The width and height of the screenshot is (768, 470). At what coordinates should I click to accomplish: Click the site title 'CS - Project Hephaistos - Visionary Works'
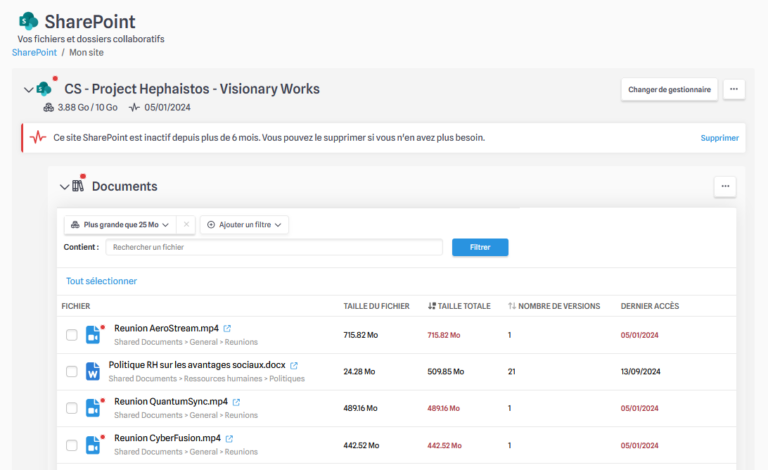pos(192,89)
